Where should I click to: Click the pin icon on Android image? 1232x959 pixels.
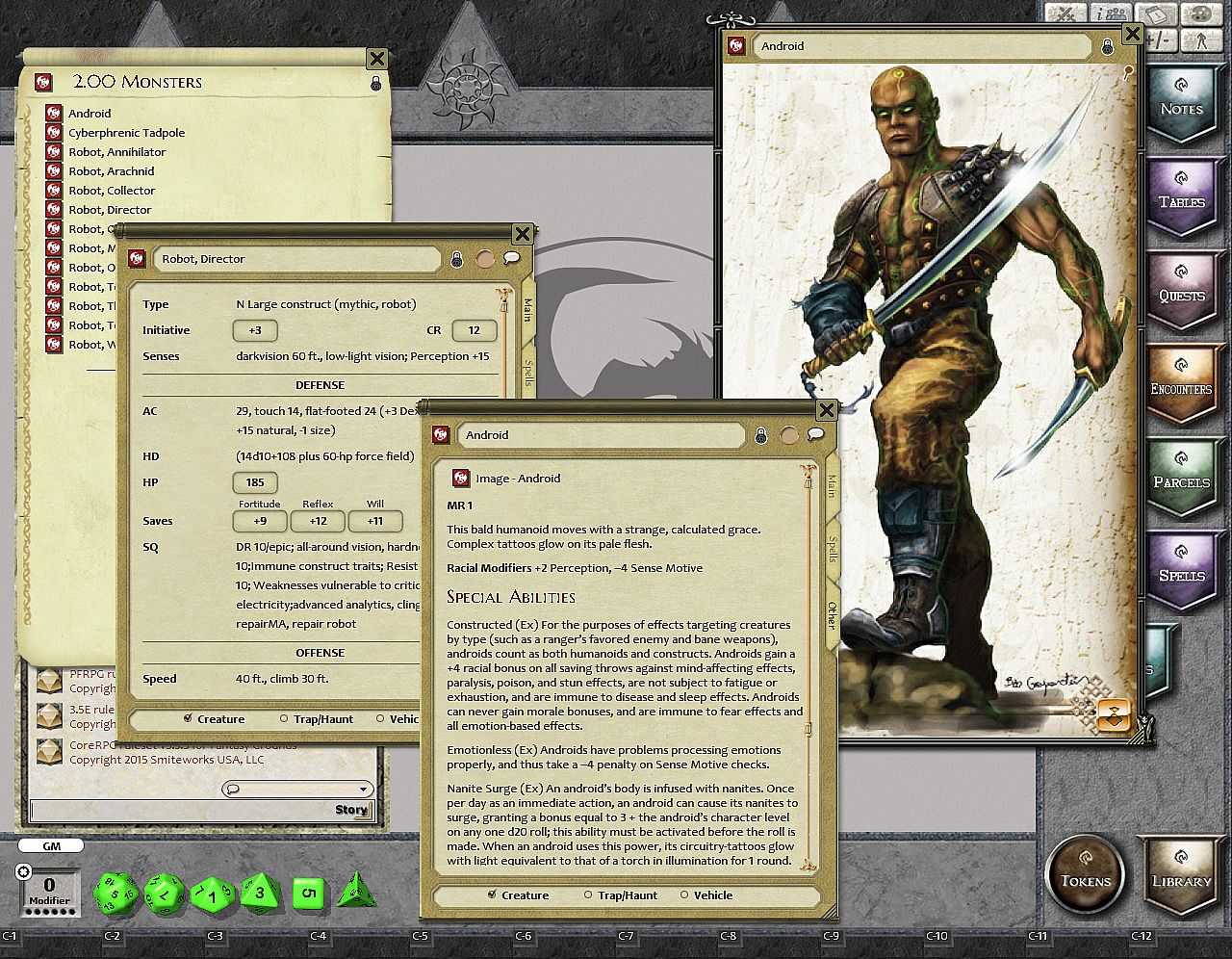(x=1128, y=71)
